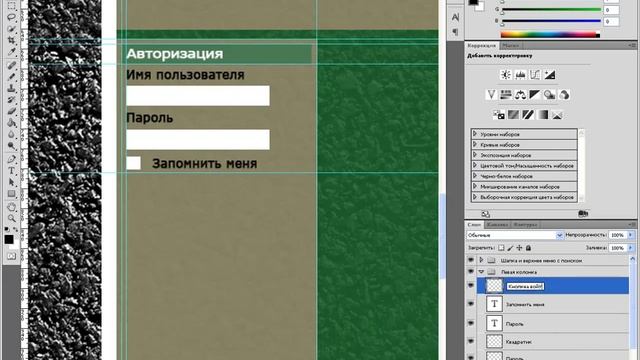
Task: Add a Hue/Saturation adjustment
Action: pyautogui.click(x=506, y=95)
